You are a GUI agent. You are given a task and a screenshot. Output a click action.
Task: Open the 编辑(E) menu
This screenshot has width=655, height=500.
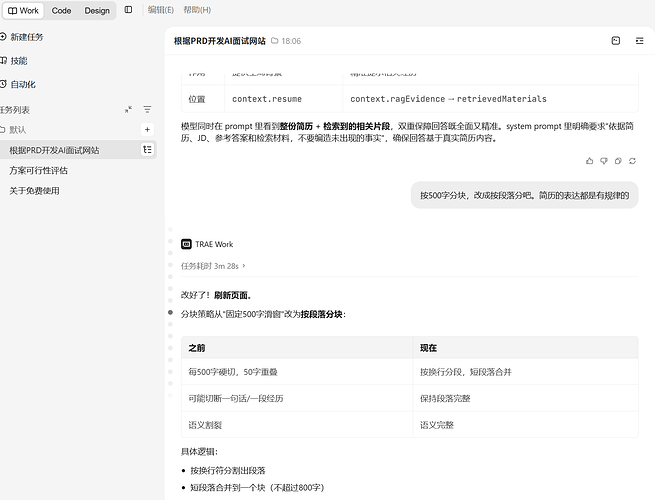point(161,10)
